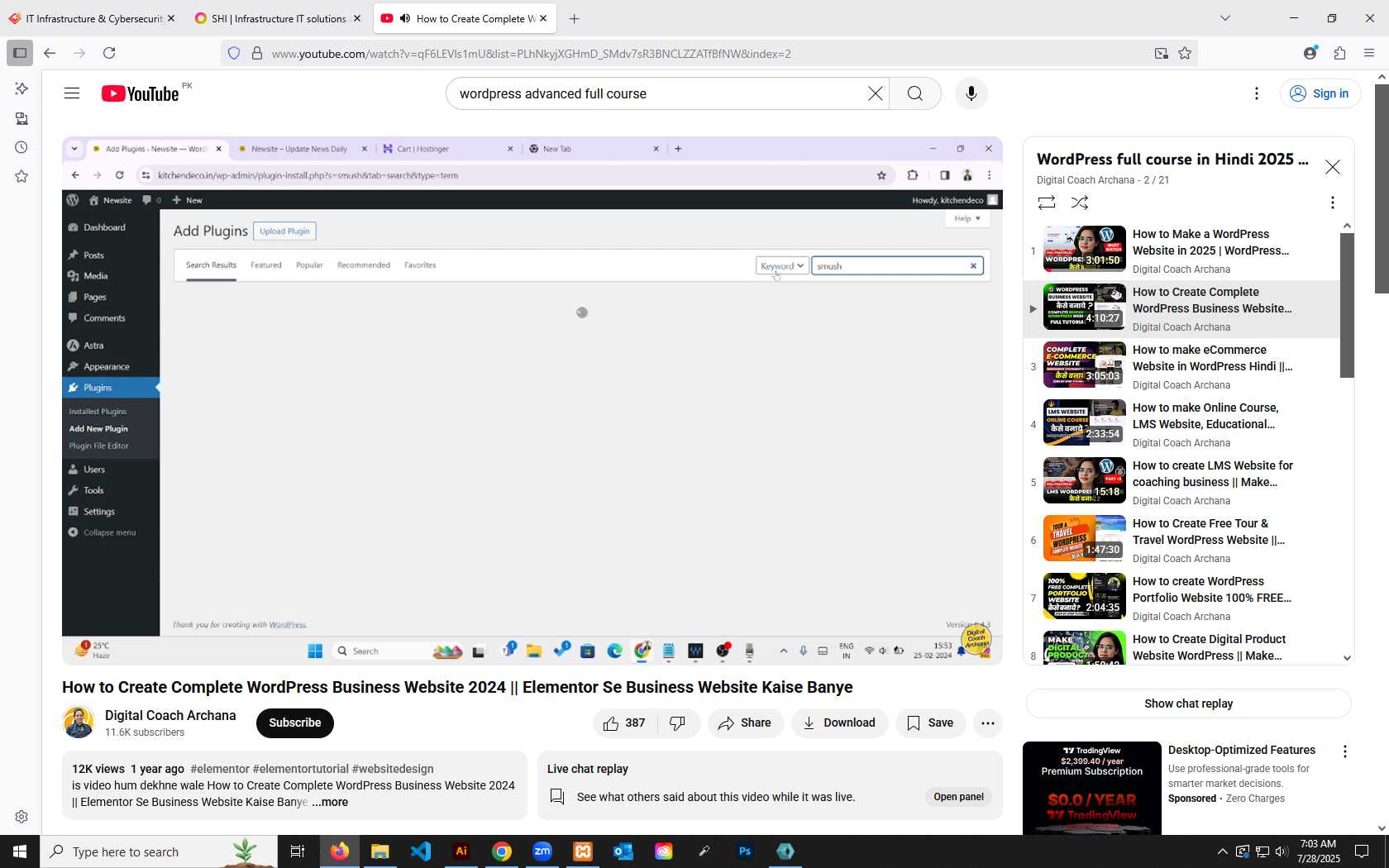Click Show chat replay

[1188, 703]
